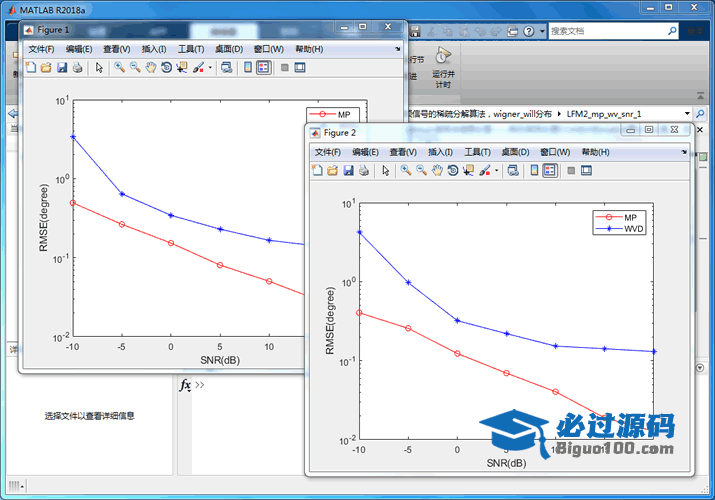Click command window fx prompt
715x500 pixels.
[185, 385]
